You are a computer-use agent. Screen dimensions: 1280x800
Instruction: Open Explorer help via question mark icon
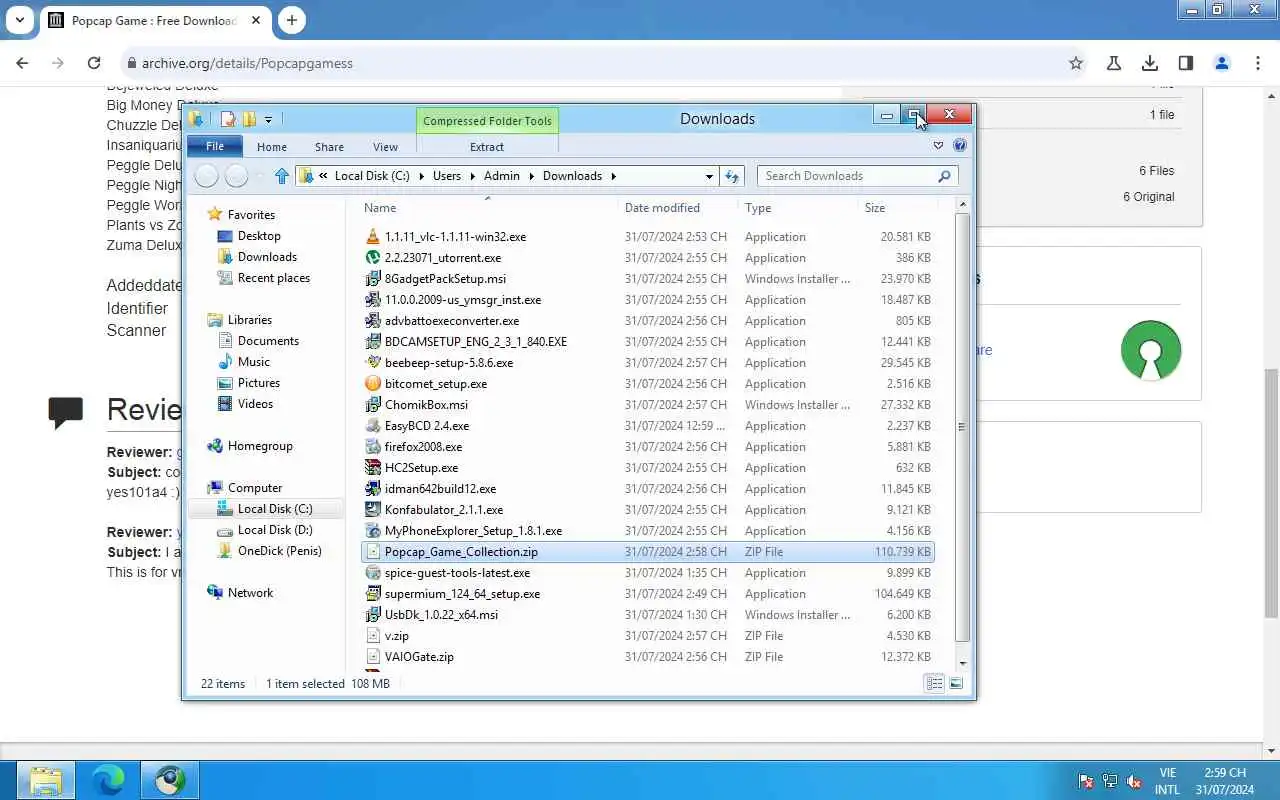pyautogui.click(x=960, y=146)
